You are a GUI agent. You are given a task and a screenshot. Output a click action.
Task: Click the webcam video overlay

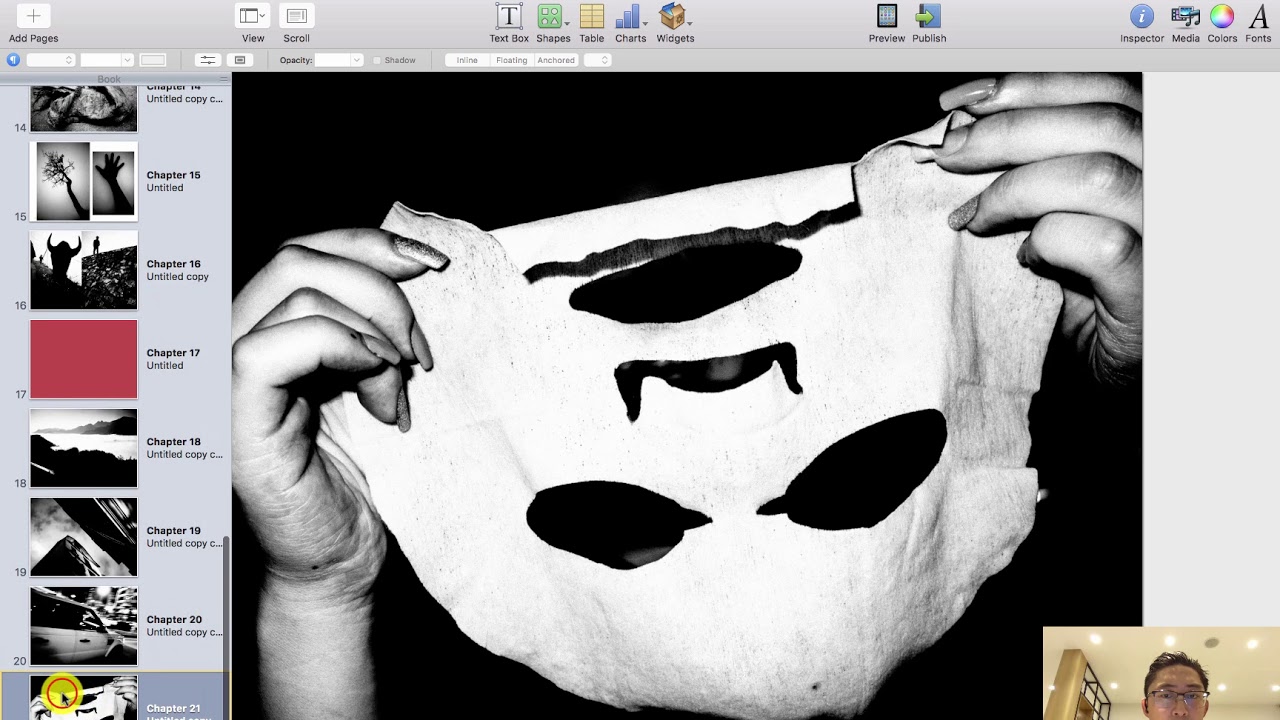(1161, 673)
